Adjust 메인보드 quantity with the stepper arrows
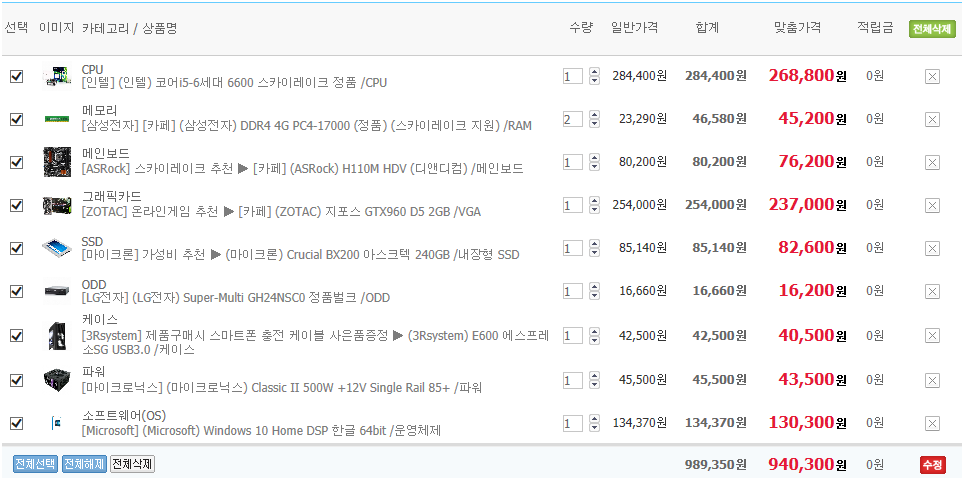The image size is (966, 478). click(594, 162)
